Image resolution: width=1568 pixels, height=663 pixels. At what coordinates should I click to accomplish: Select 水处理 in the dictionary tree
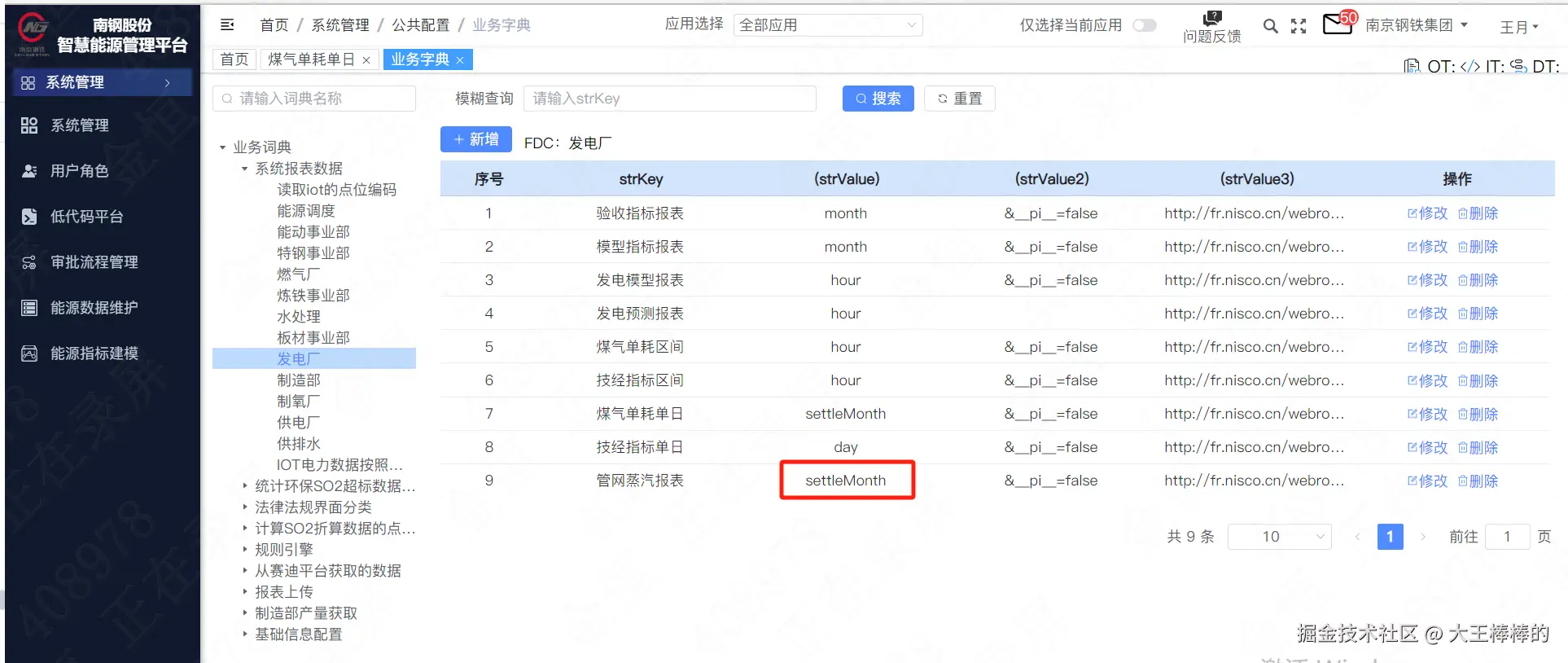tap(299, 317)
